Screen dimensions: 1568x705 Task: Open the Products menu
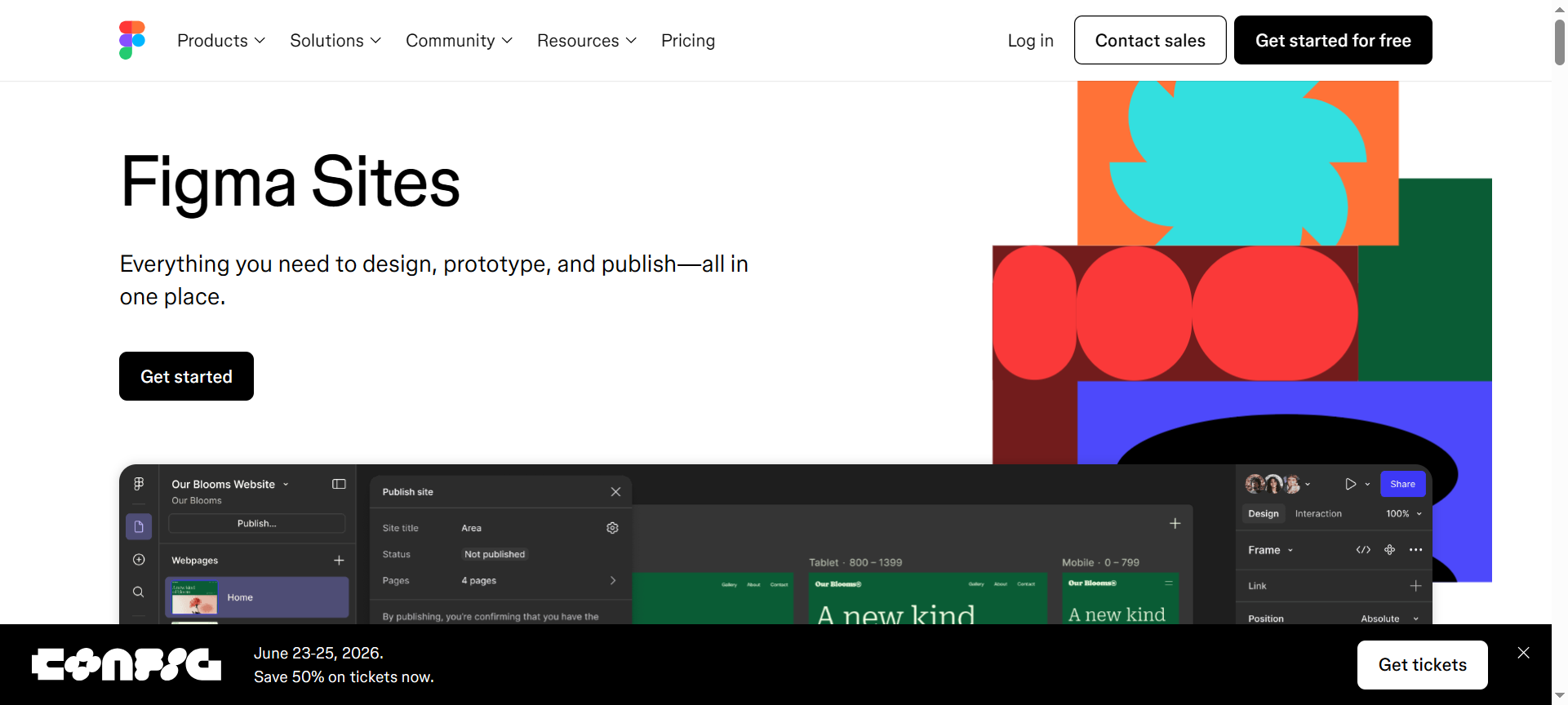click(x=221, y=41)
